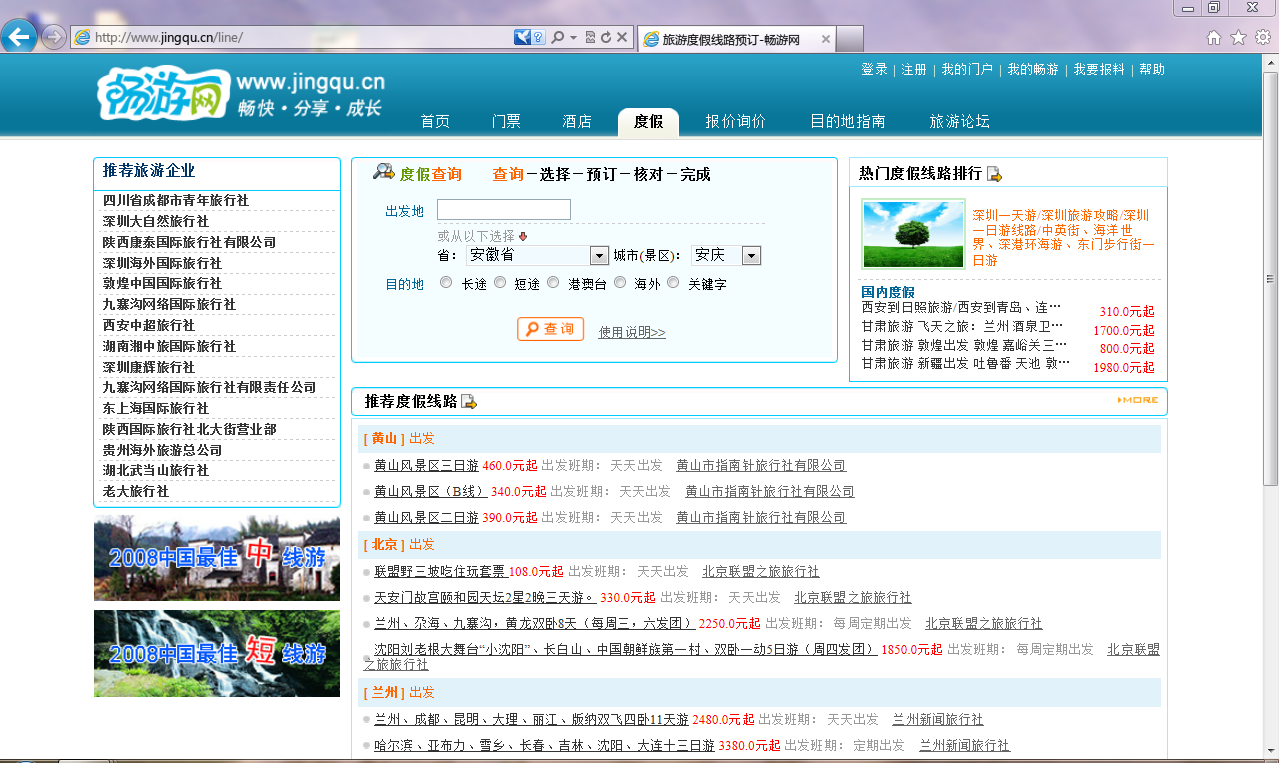Click the green tree thumbnail in 热门度假线路排行
The width and height of the screenshot is (1279, 763).
[x=913, y=233]
